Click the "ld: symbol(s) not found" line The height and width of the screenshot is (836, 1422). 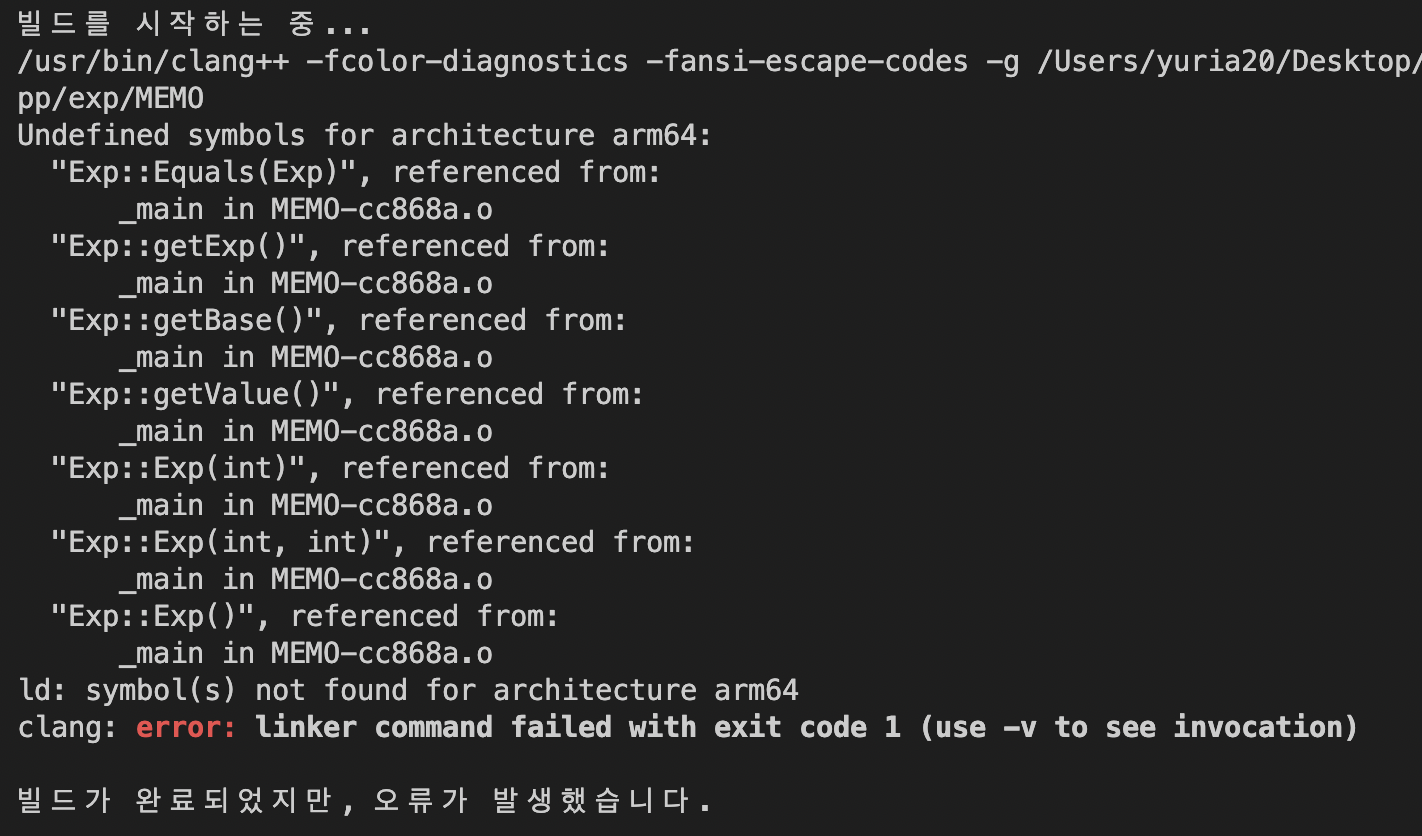pos(407,690)
